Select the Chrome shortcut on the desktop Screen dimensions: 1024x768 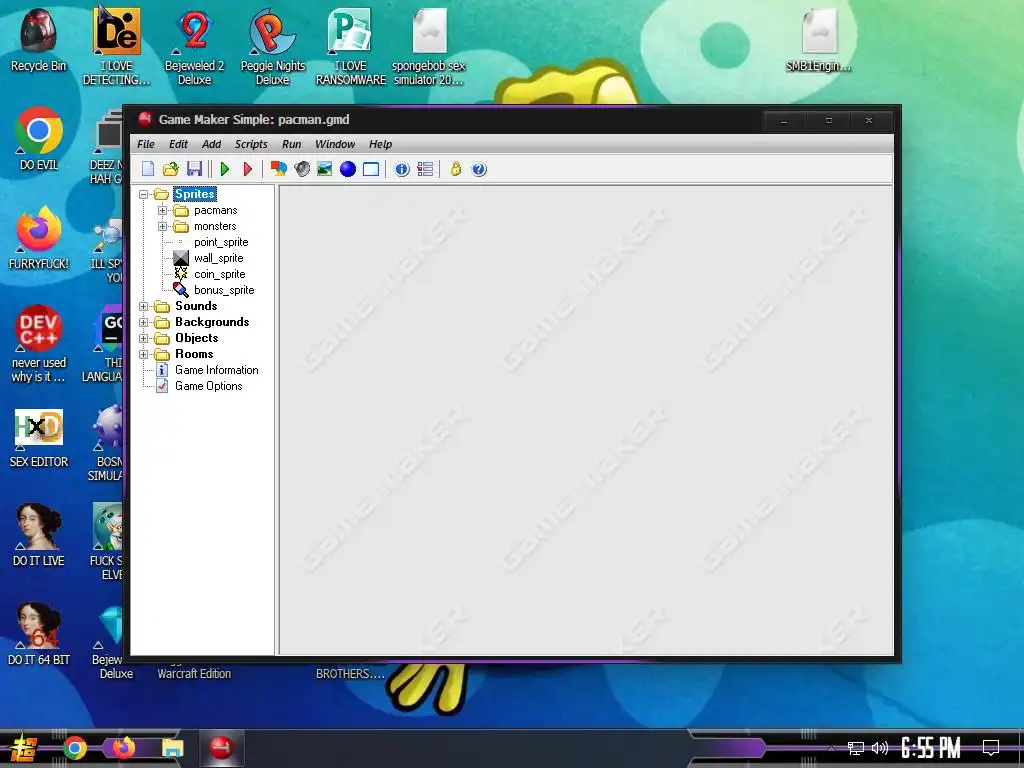click(39, 139)
